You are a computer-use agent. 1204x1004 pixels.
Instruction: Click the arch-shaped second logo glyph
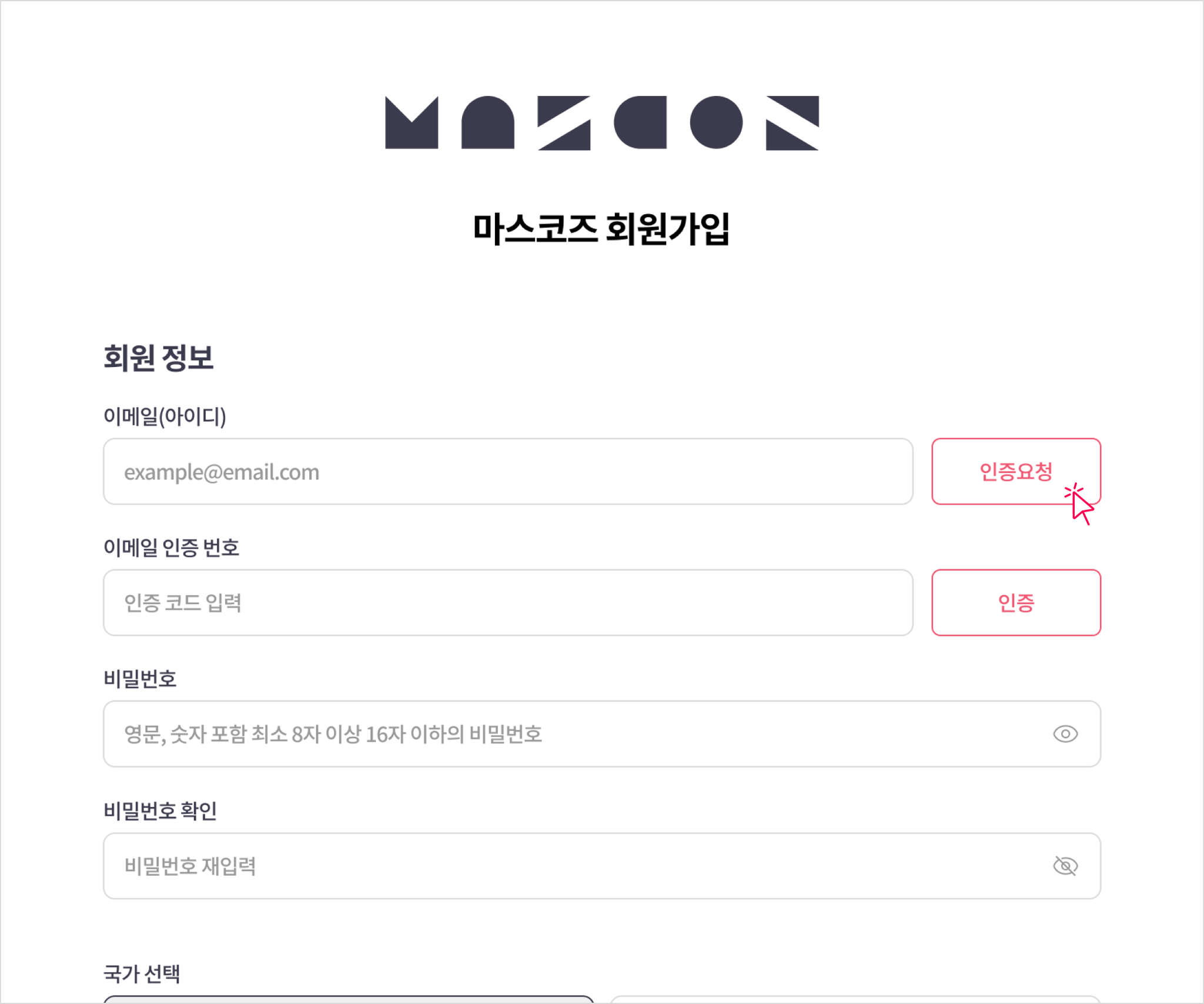[488, 122]
